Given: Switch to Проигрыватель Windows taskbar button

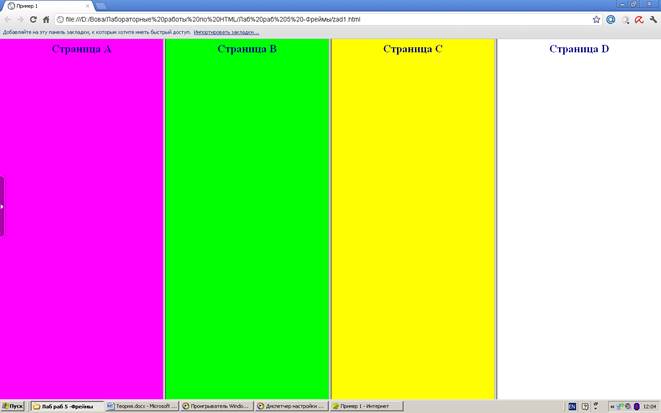Looking at the screenshot, I should [x=217, y=406].
